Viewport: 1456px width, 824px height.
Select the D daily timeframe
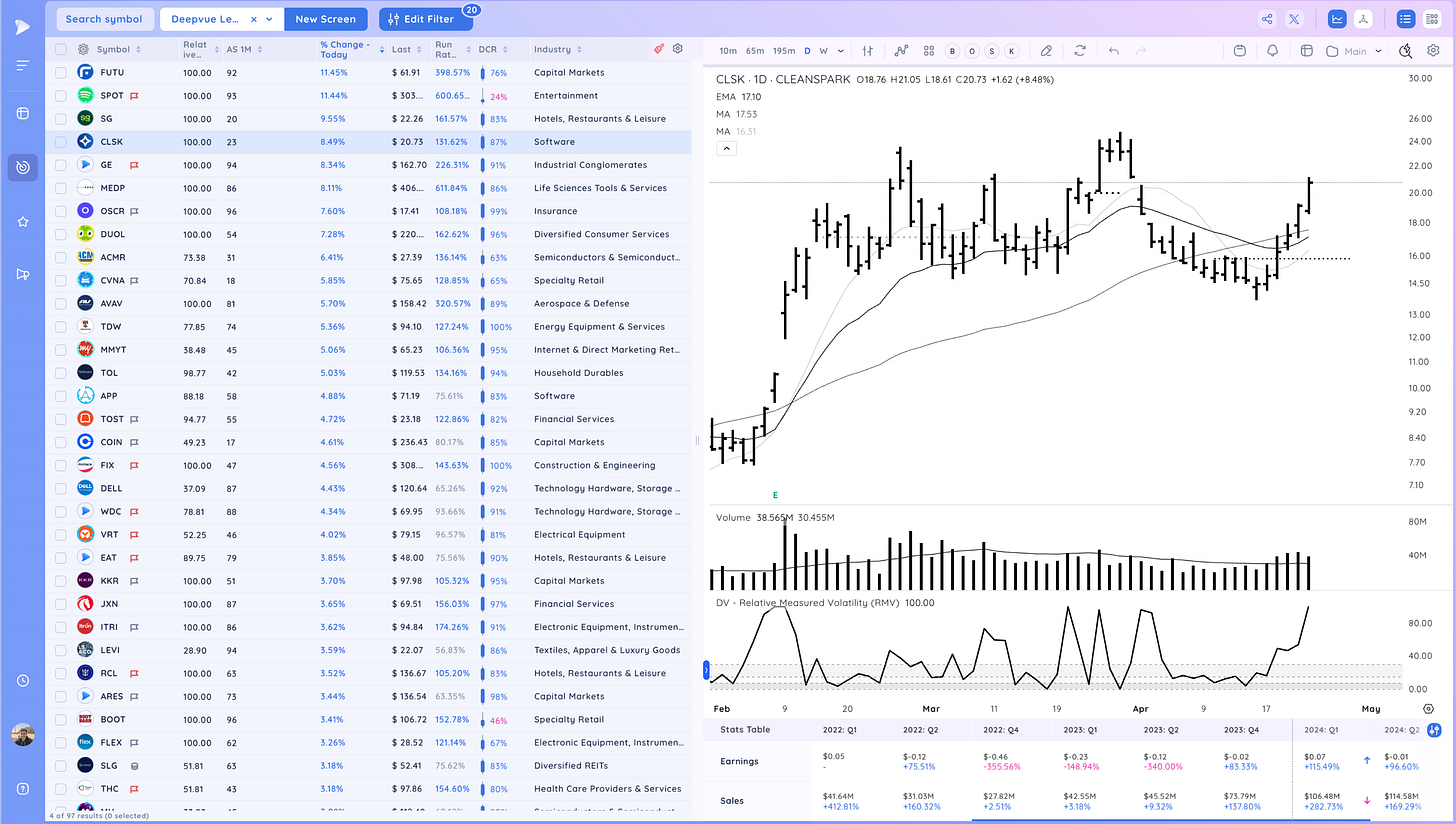point(808,51)
